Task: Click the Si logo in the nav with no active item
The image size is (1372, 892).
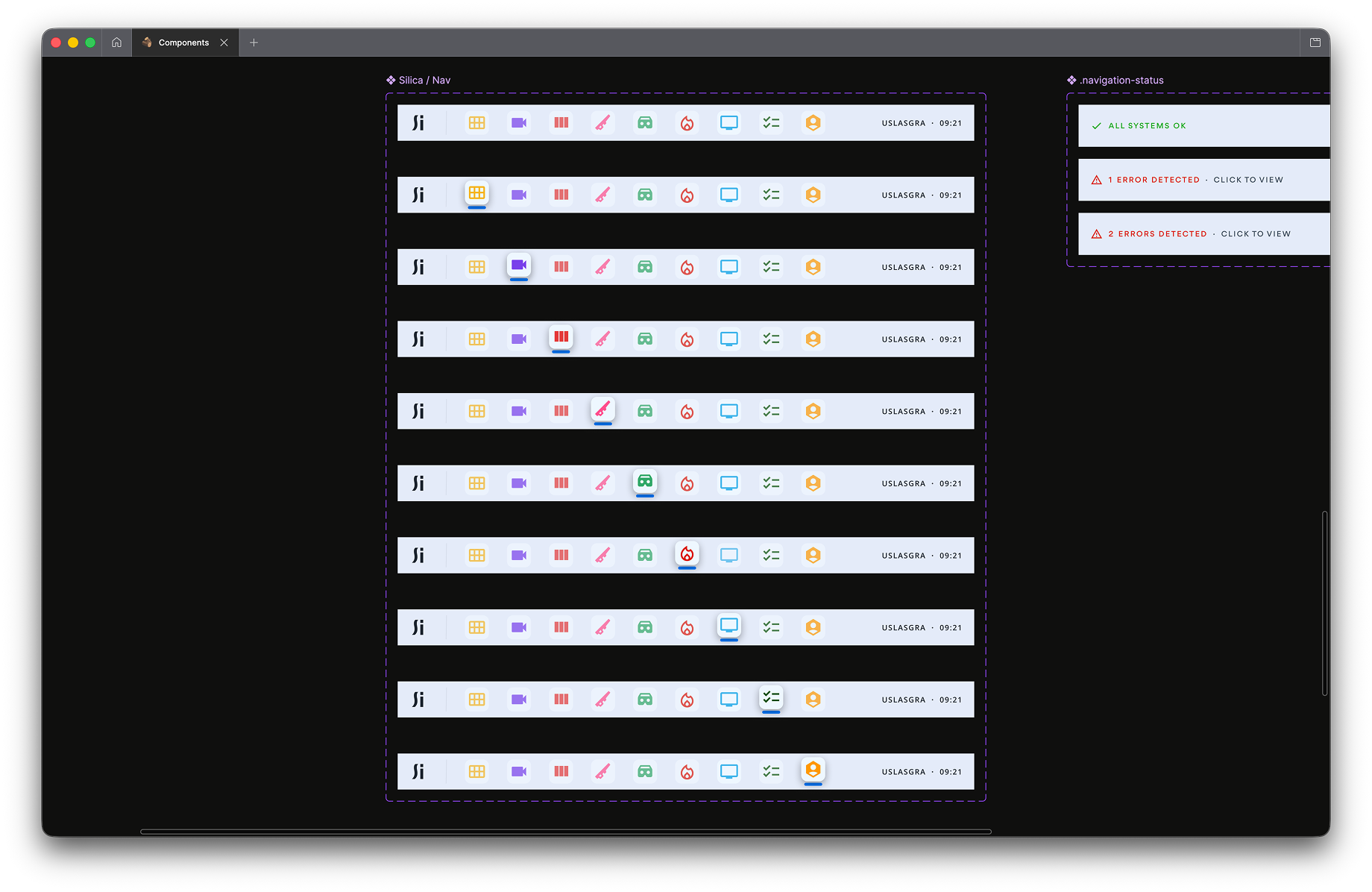Action: coord(418,123)
